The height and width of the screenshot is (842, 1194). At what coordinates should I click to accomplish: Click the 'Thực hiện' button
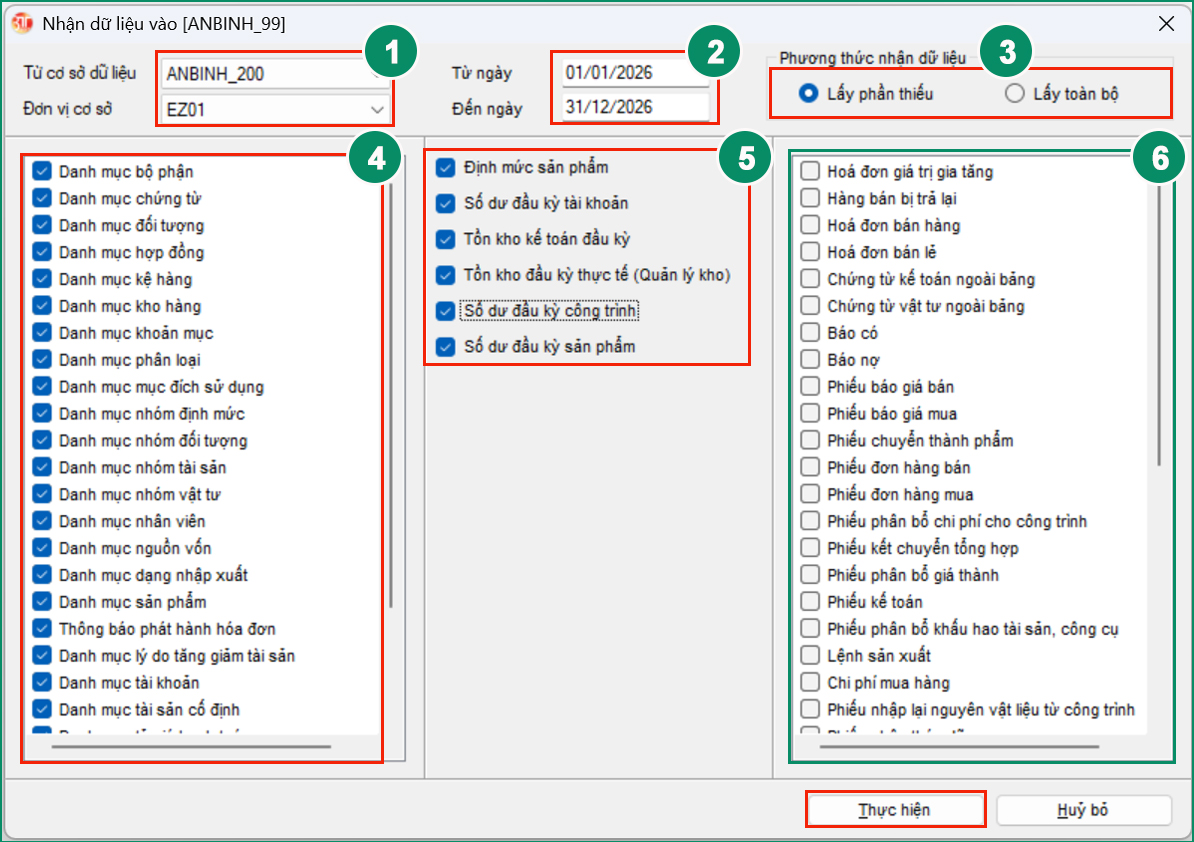click(x=895, y=810)
